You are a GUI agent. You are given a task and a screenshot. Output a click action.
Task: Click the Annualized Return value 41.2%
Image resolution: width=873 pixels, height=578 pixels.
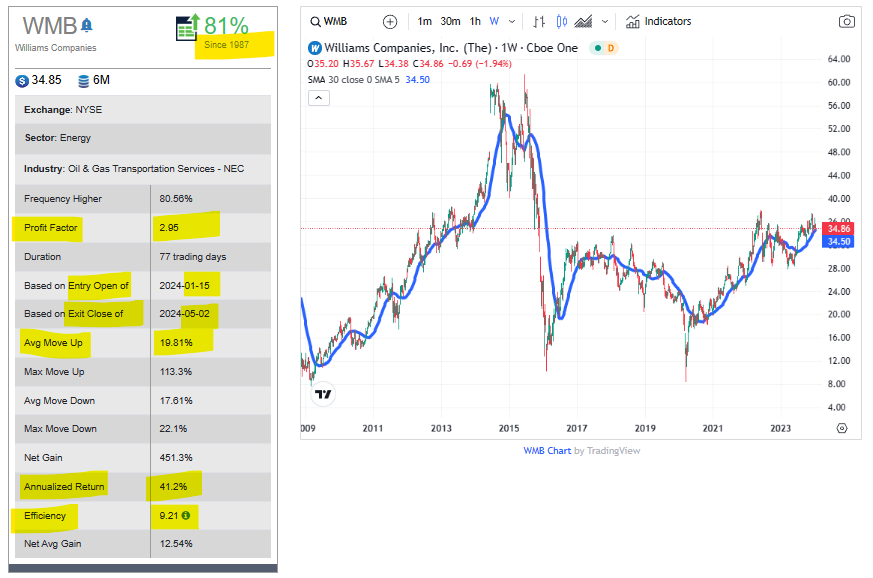(173, 487)
